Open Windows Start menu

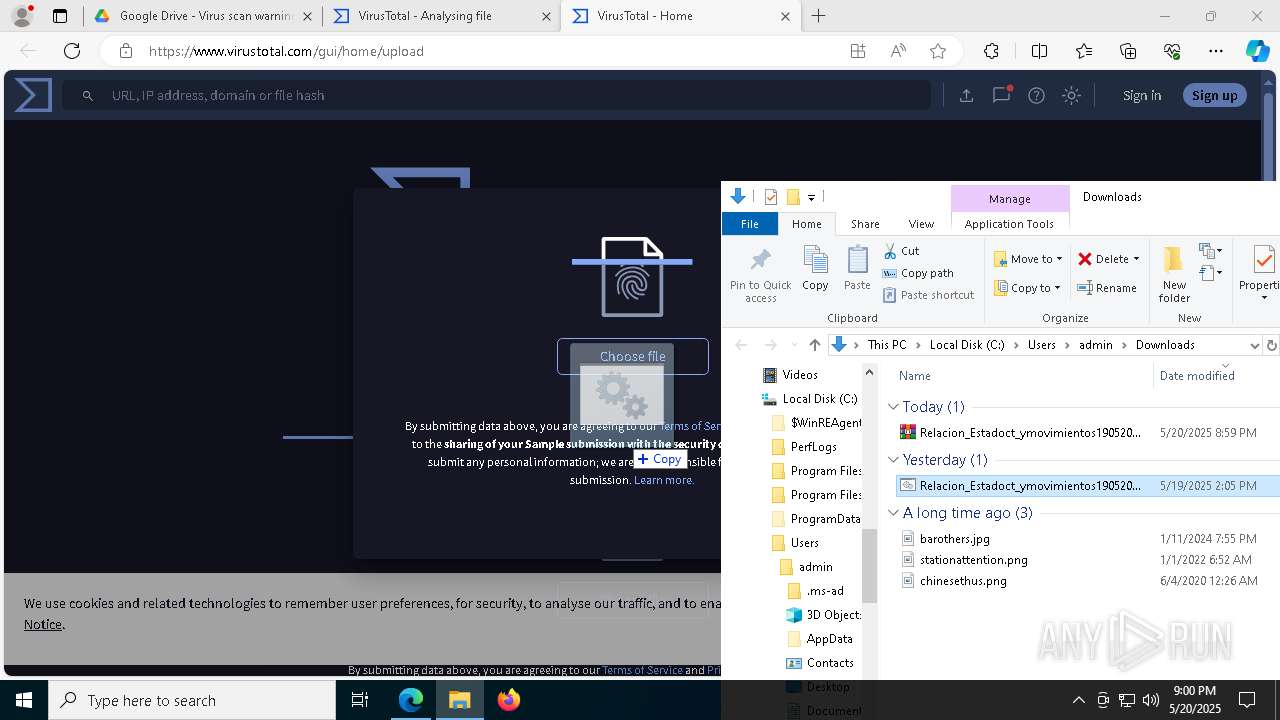[x=24, y=700]
